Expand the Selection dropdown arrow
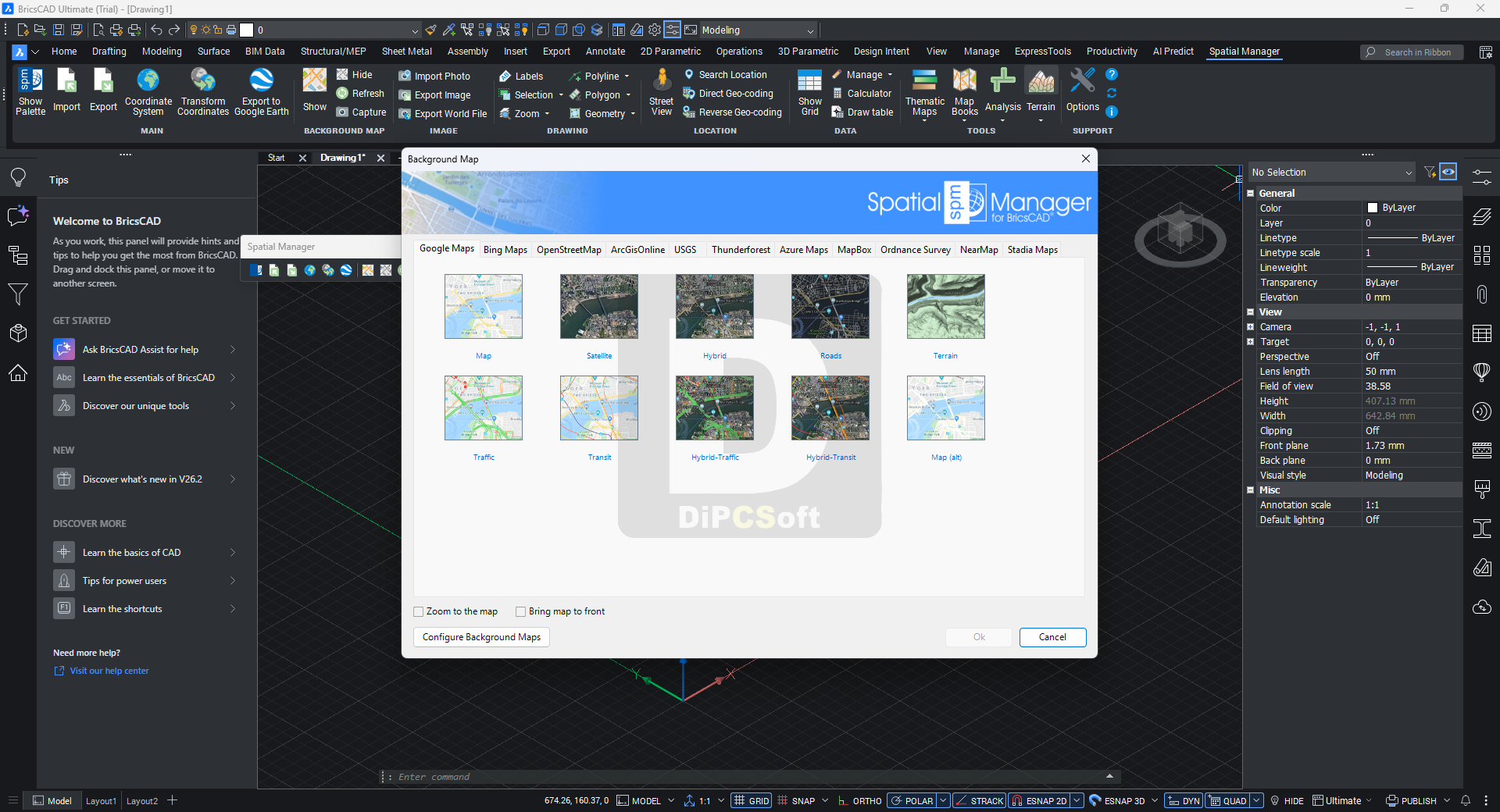Viewport: 1500px width, 812px height. click(560, 94)
